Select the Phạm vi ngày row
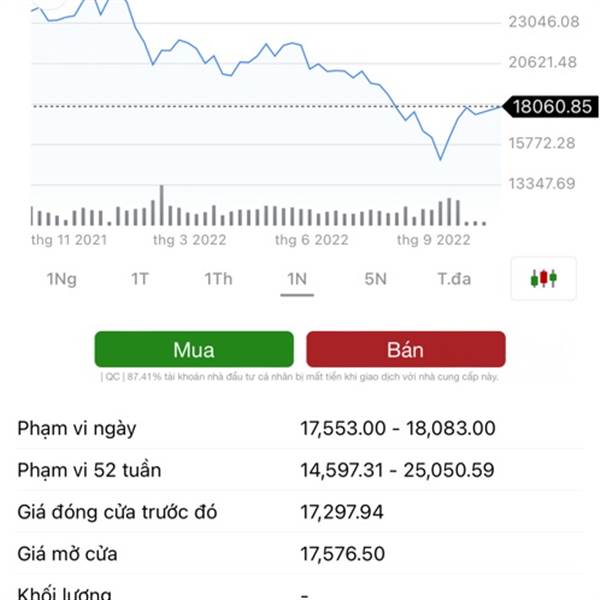 [300, 428]
